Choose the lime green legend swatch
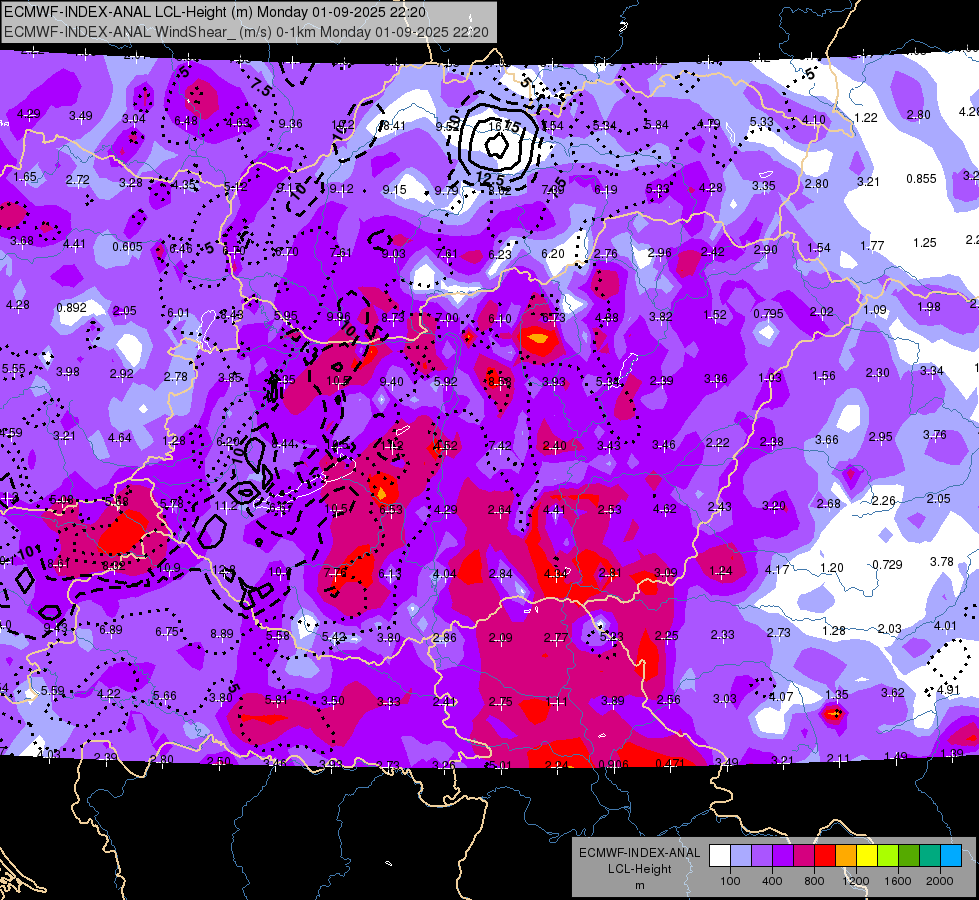 (x=888, y=856)
